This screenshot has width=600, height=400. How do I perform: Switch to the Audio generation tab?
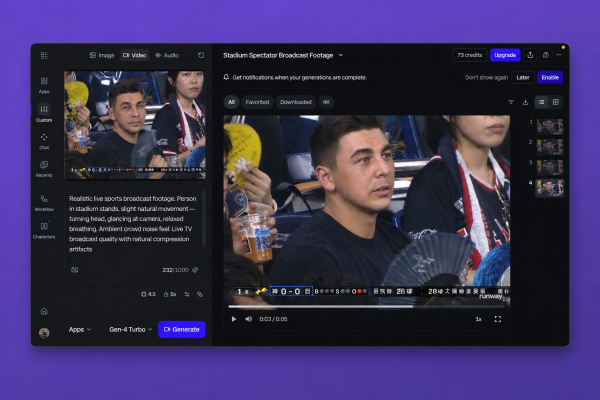pyautogui.click(x=167, y=56)
